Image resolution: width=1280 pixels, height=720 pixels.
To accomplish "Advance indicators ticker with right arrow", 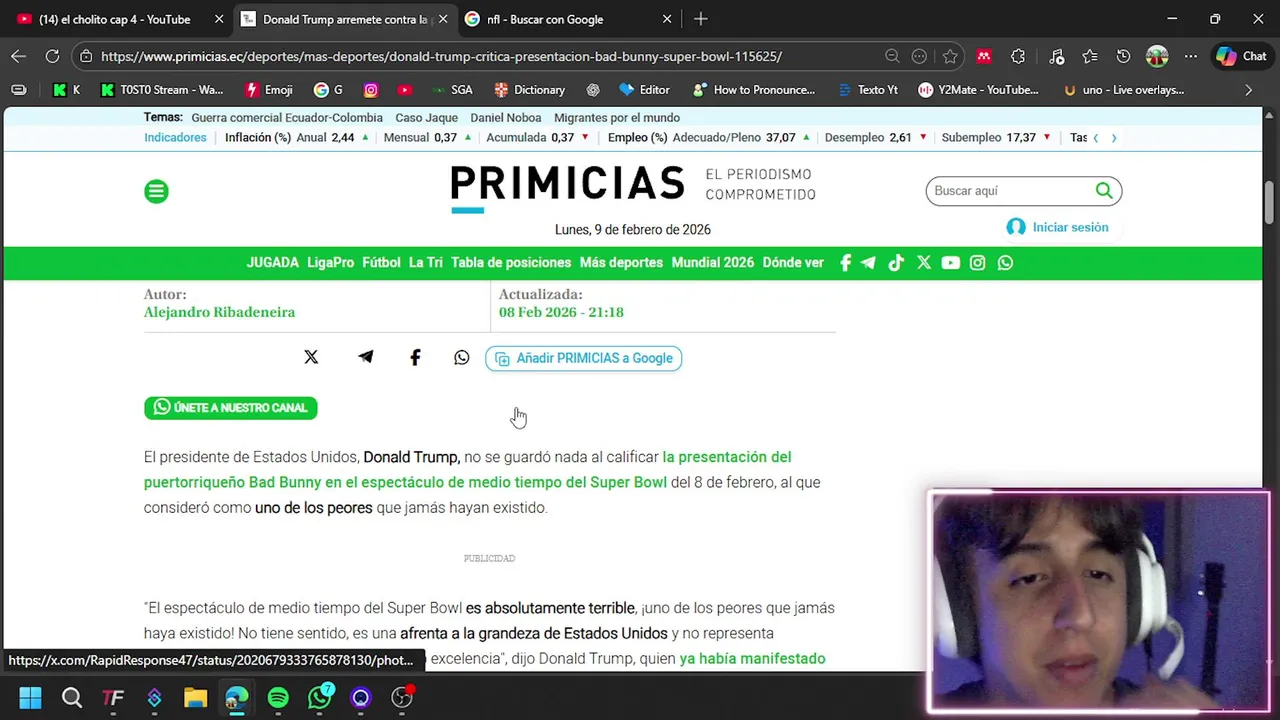I will click(x=1114, y=138).
